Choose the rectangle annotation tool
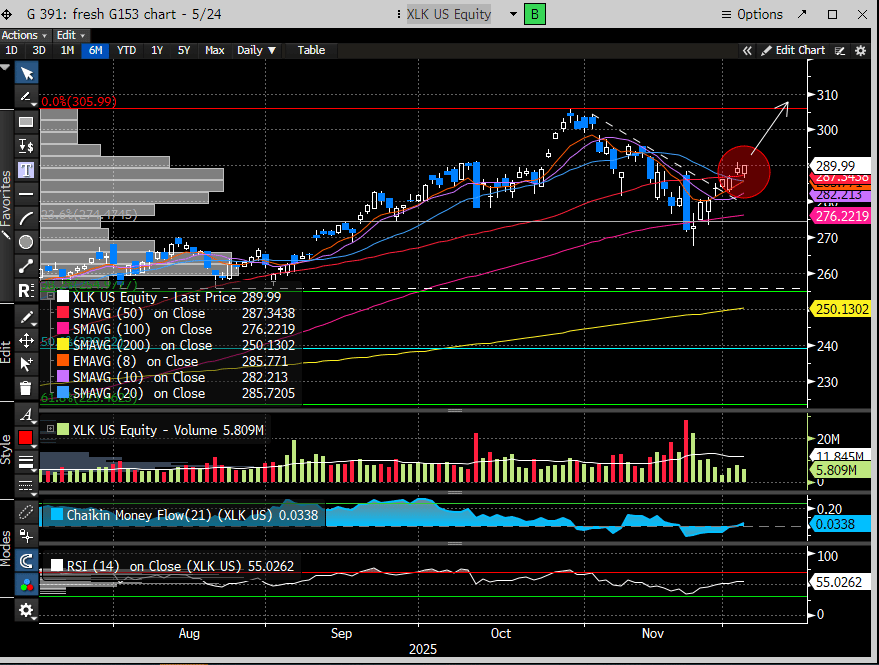879x665 pixels. 26,122
